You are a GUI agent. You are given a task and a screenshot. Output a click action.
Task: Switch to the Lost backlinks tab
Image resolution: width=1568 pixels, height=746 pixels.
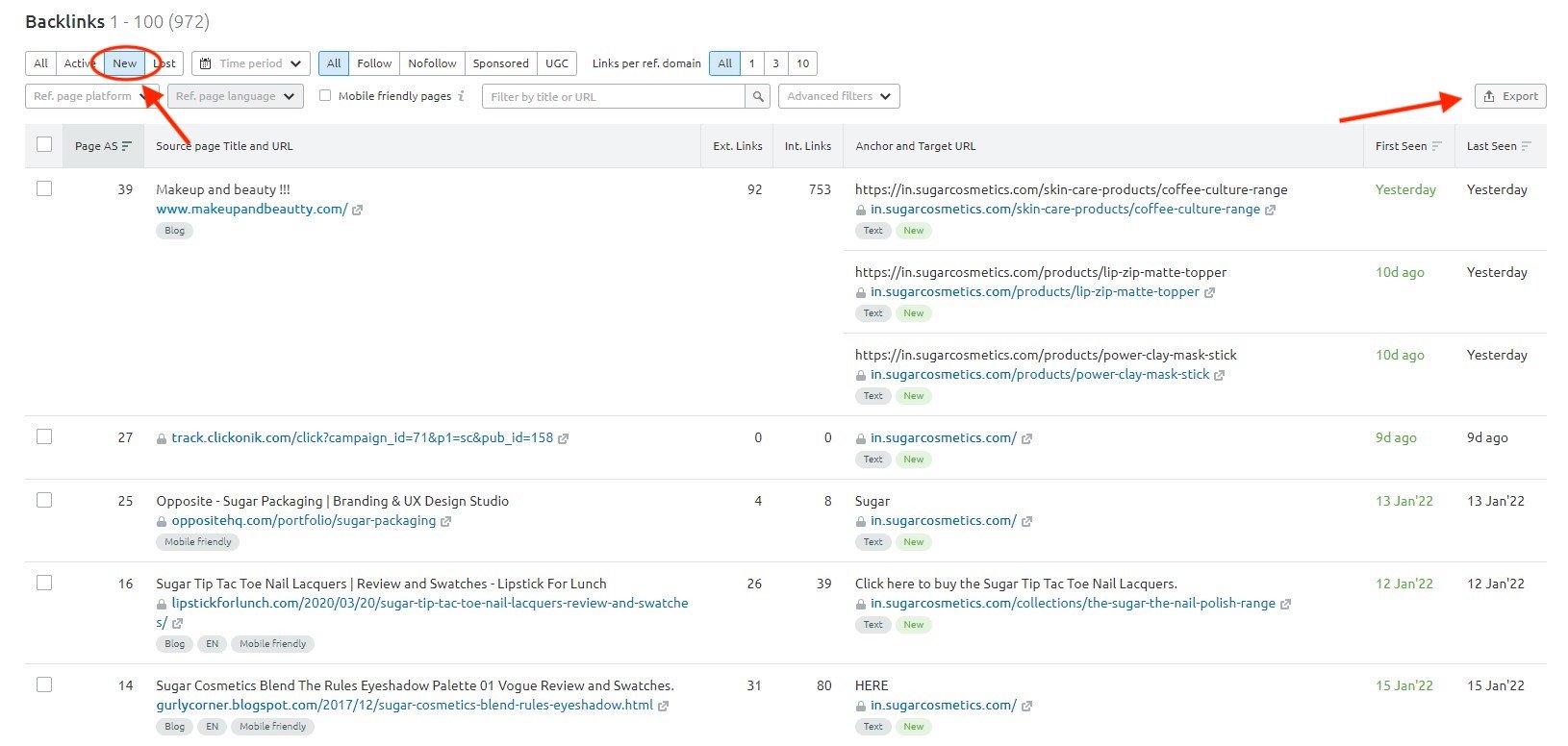tap(164, 63)
